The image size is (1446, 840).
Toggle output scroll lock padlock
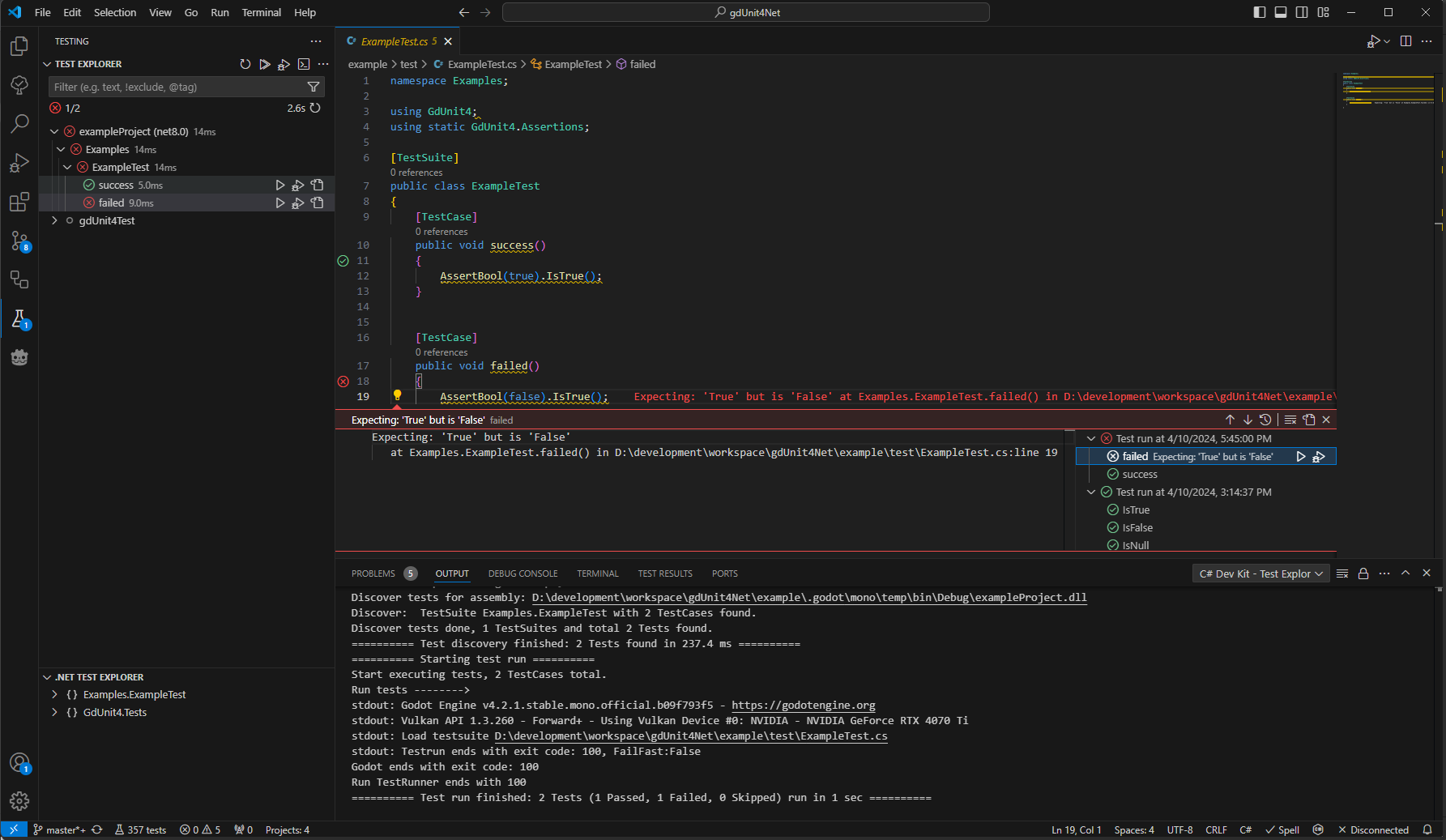(1363, 574)
